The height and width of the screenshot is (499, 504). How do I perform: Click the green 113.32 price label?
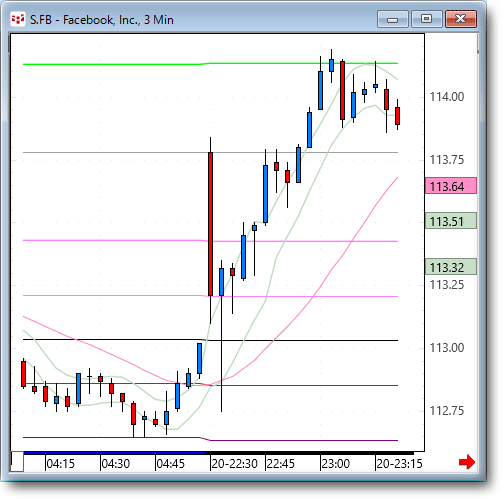click(x=451, y=267)
